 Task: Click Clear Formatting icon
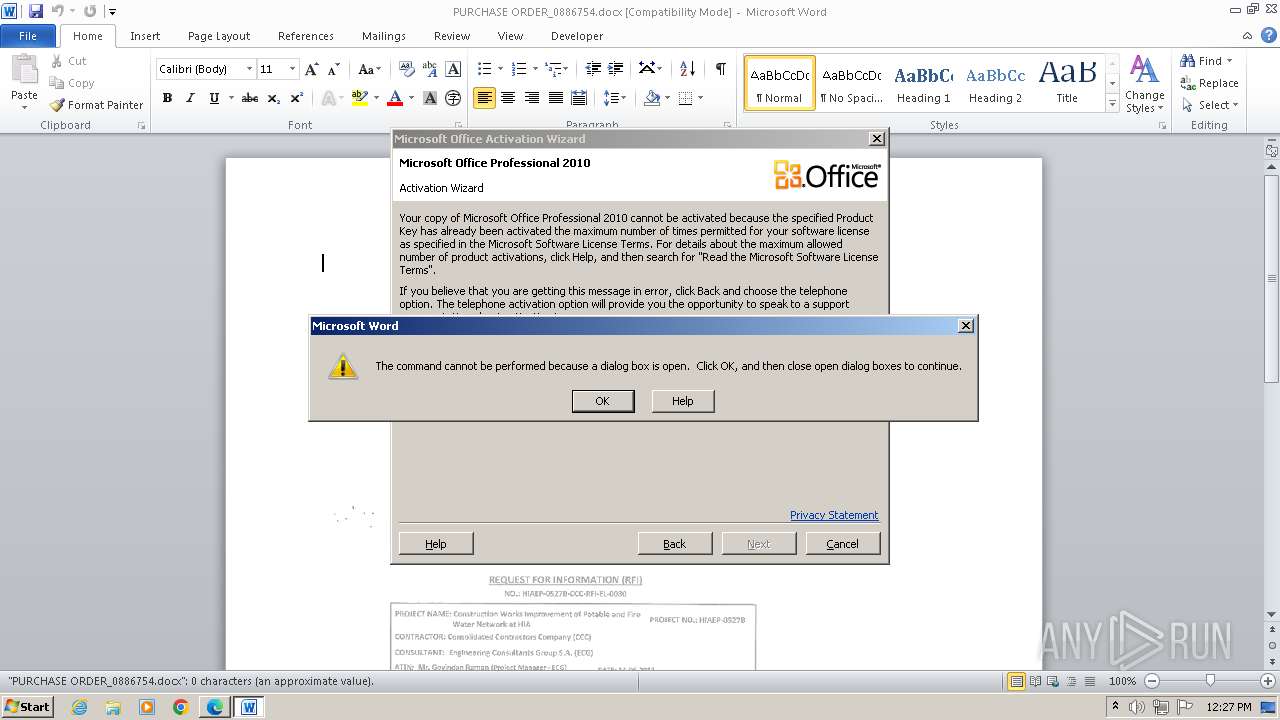click(407, 69)
